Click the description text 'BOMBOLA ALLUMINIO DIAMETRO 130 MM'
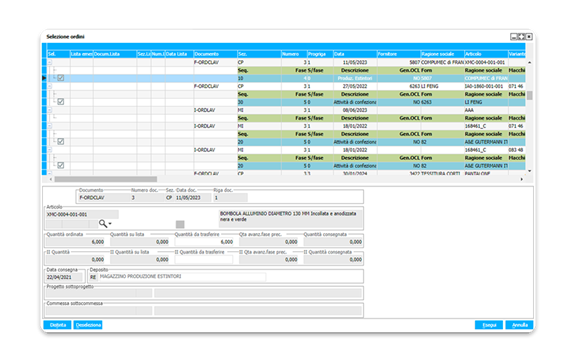This screenshot has height=362, width=576. 264,214
